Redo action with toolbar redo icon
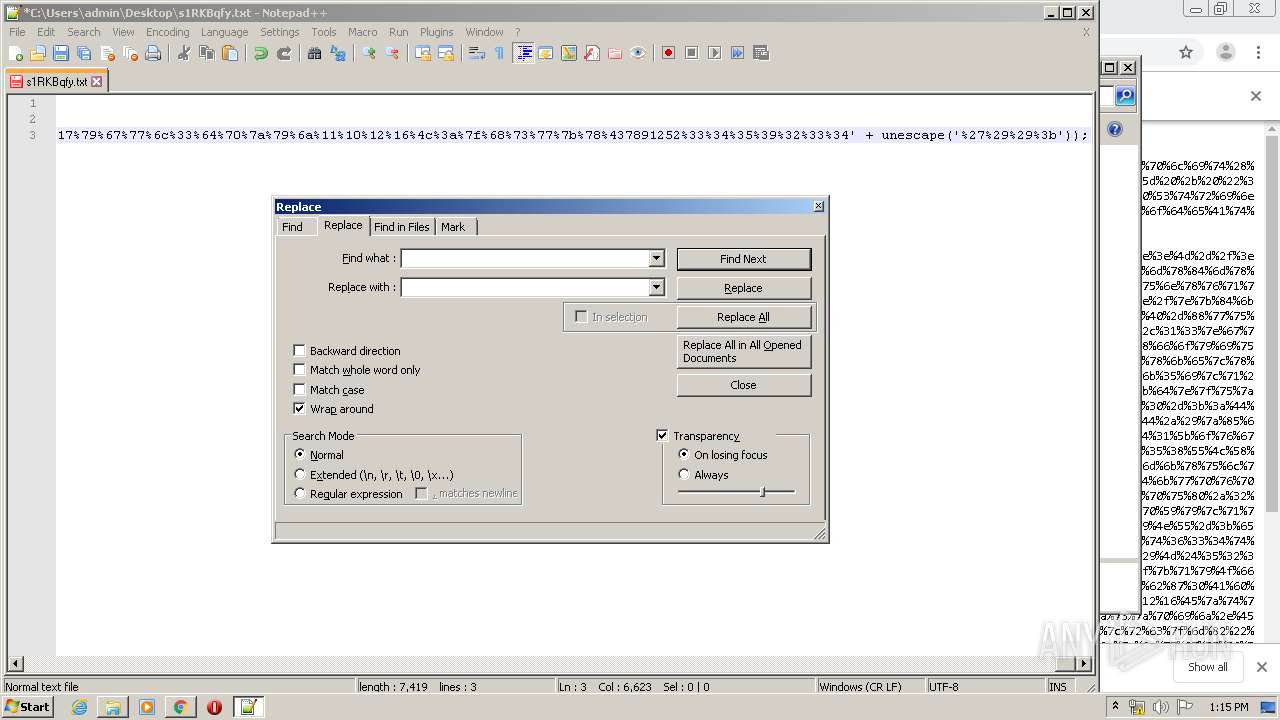The width and height of the screenshot is (1280, 720). (x=283, y=53)
